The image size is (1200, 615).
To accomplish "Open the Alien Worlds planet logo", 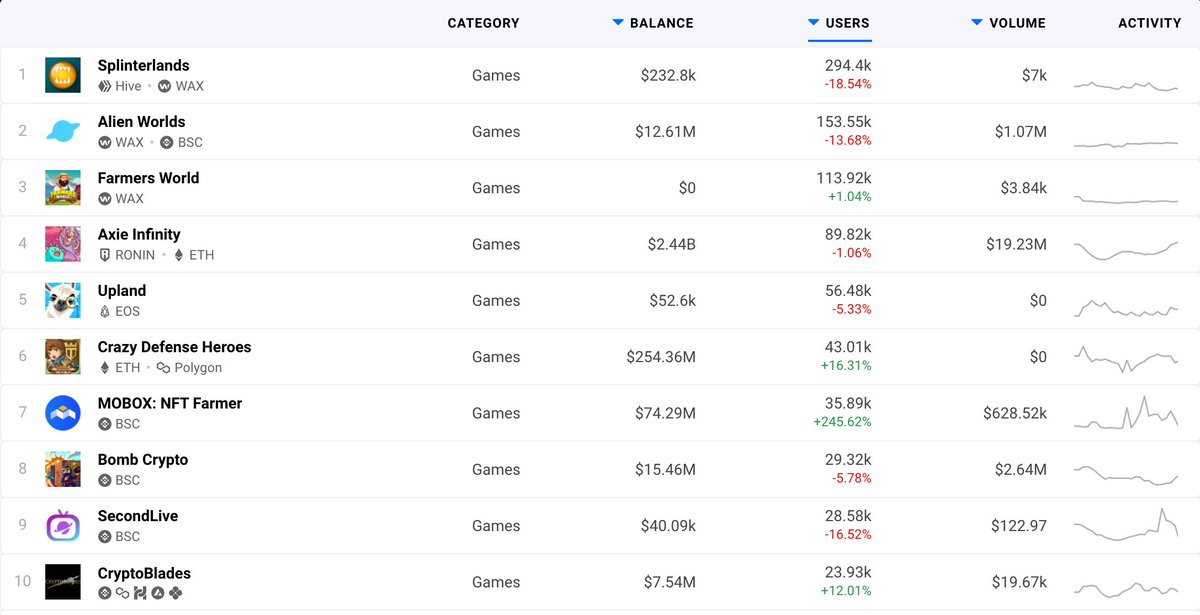I will (63, 131).
